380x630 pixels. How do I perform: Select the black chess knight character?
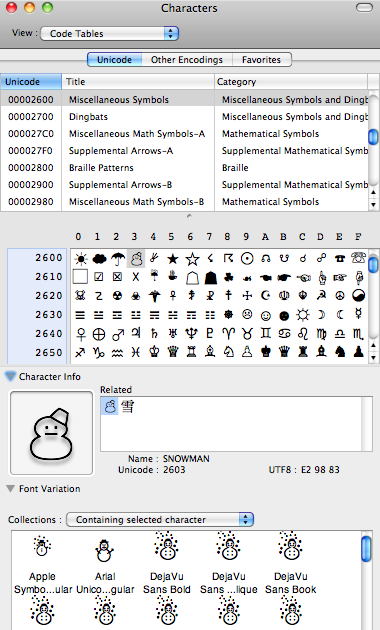[x=340, y=352]
